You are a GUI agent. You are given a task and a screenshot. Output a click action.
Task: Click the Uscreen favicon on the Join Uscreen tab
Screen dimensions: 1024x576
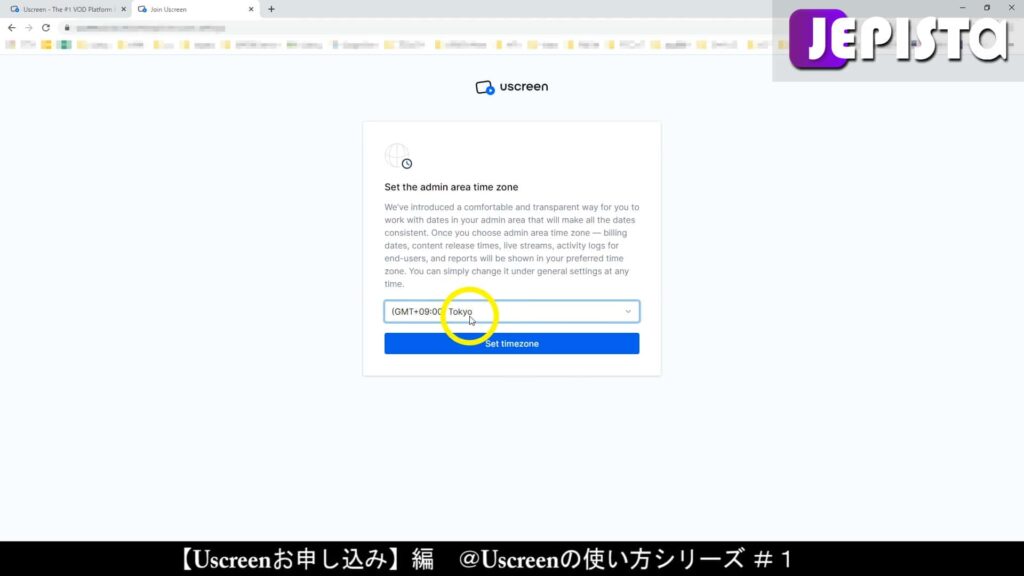pos(140,9)
